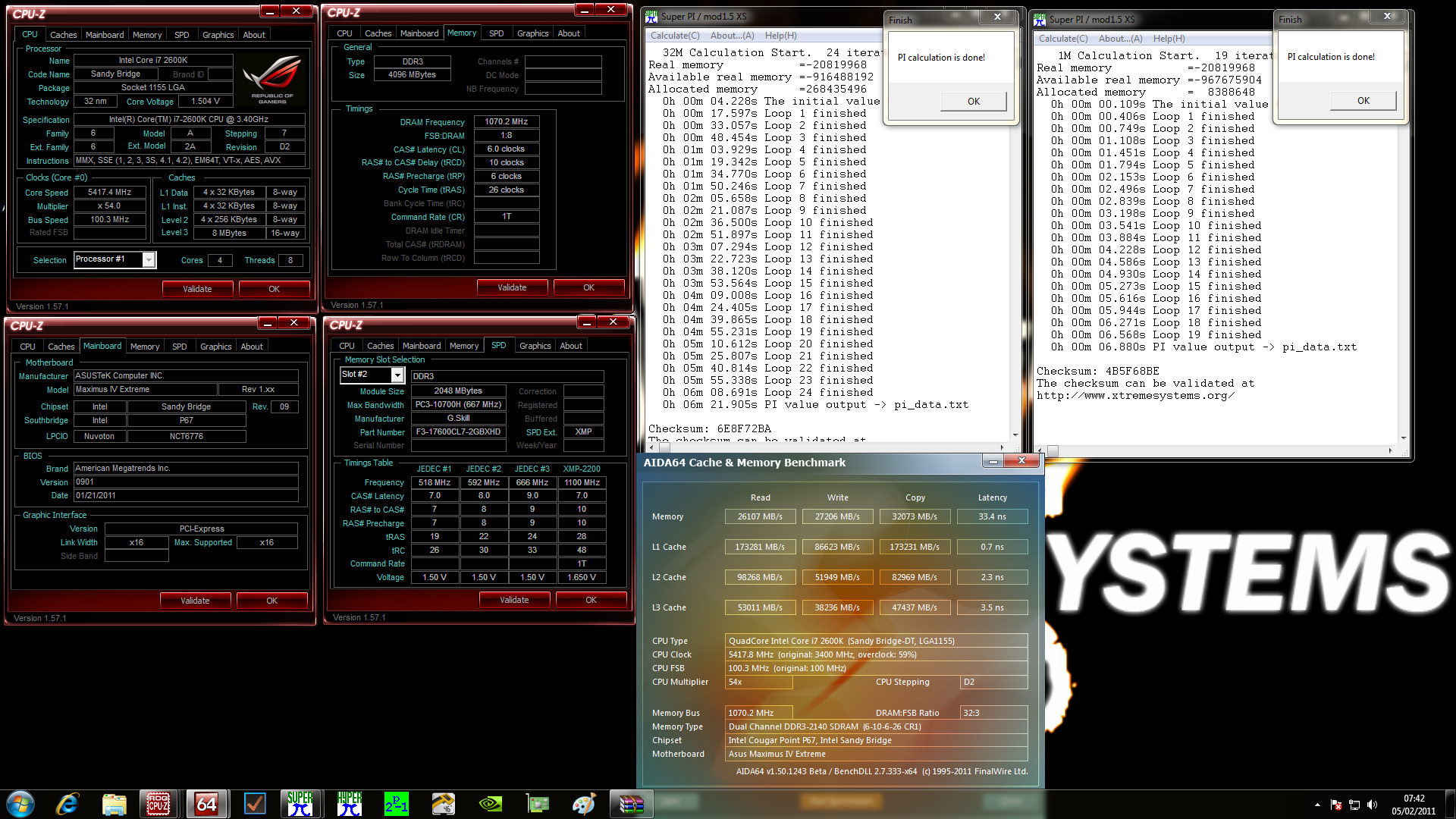Screen dimensions: 1456x819
Task: Switch to Super PI taskbar icon
Action: tap(300, 804)
